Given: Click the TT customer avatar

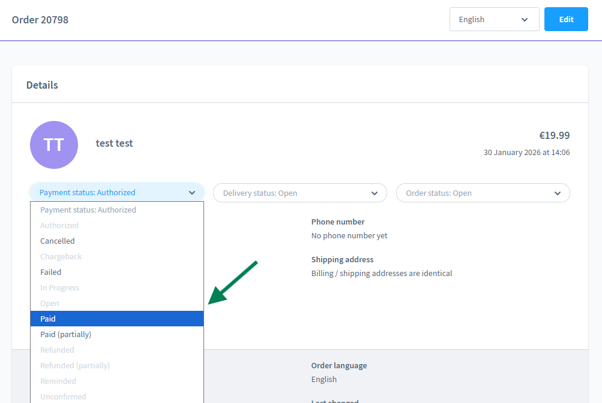Looking at the screenshot, I should (x=54, y=145).
